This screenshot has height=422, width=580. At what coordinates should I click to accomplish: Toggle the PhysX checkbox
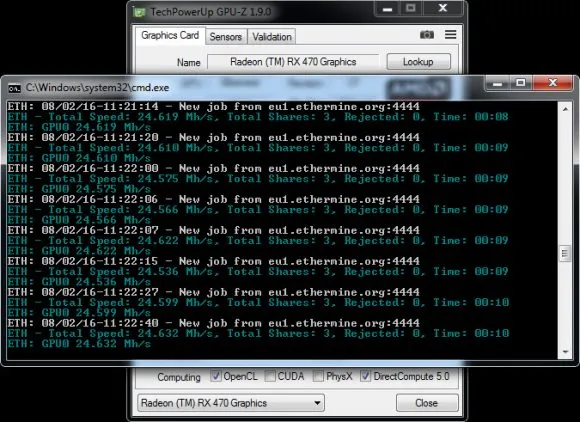tap(318, 377)
